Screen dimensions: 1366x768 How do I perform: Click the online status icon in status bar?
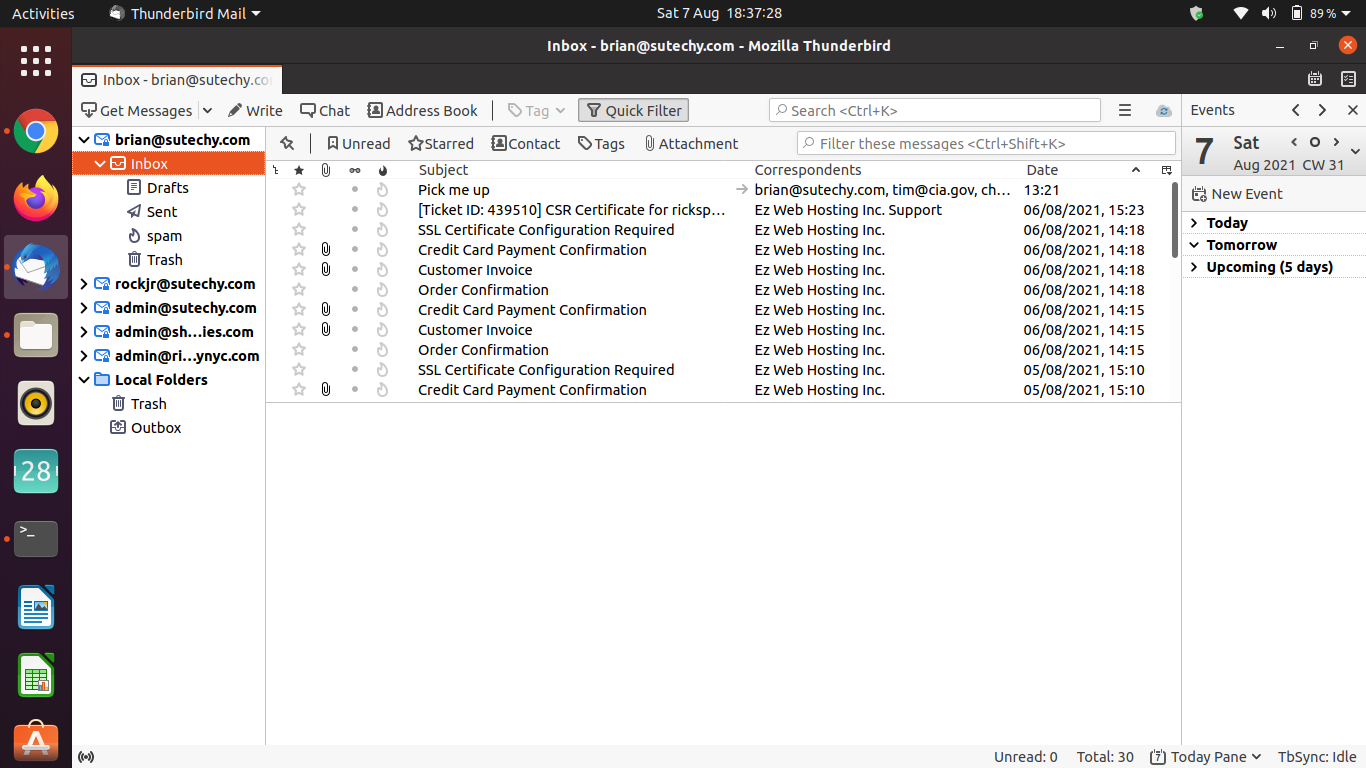click(86, 757)
